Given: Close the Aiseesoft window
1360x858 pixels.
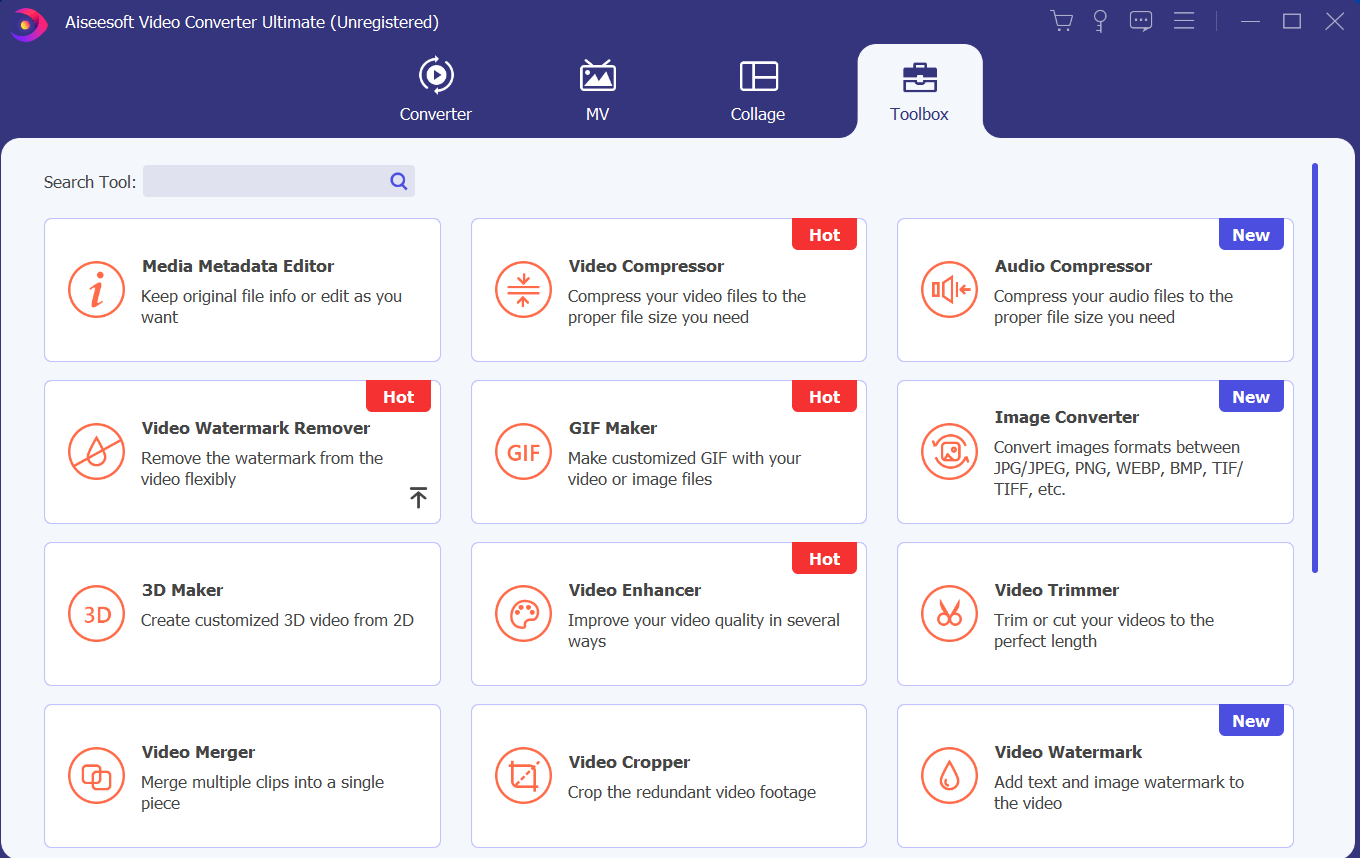Looking at the screenshot, I should [x=1335, y=21].
